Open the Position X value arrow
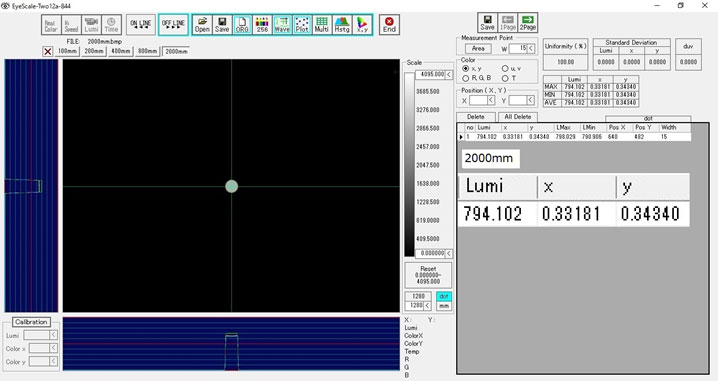The width and height of the screenshot is (718, 381). coord(491,100)
